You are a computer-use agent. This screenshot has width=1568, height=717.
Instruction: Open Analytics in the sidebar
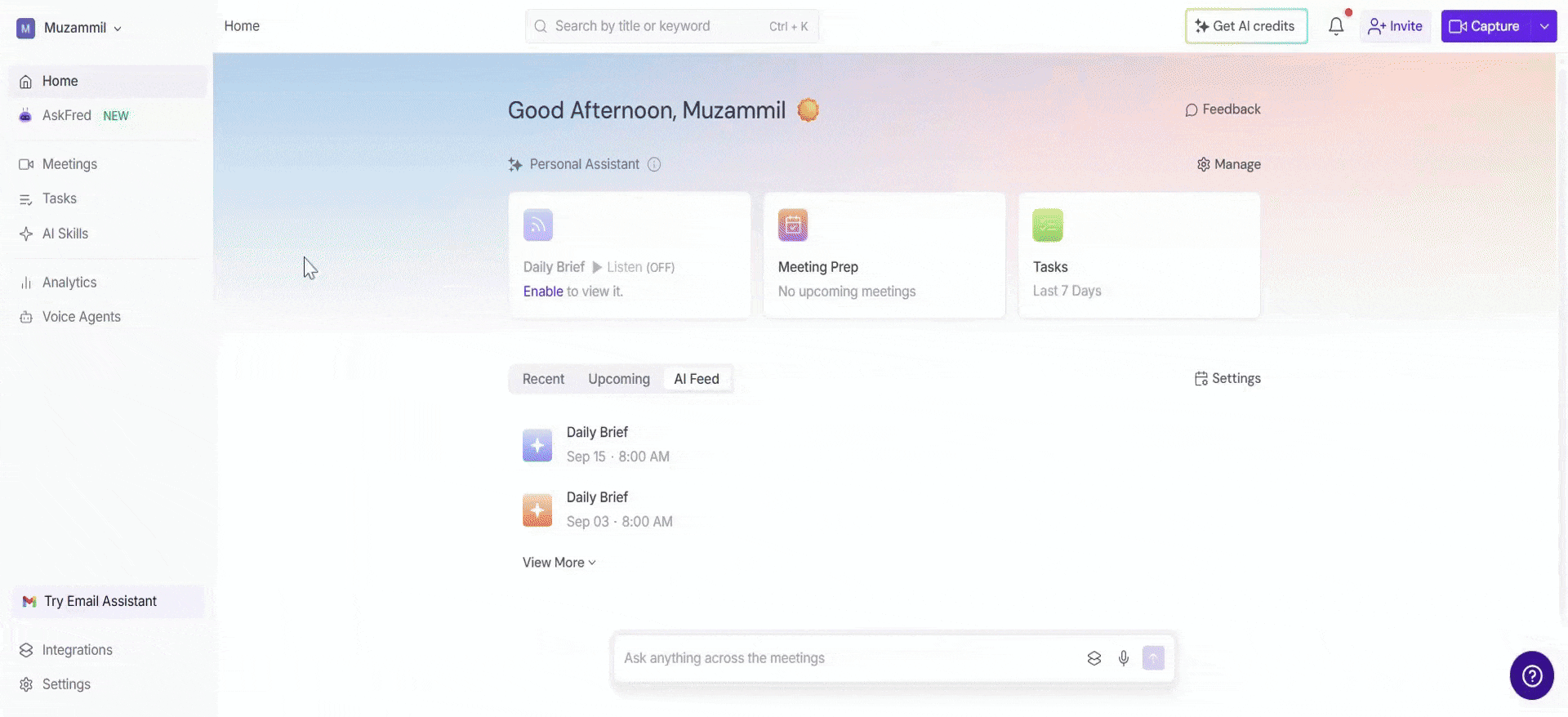pyautogui.click(x=108, y=283)
